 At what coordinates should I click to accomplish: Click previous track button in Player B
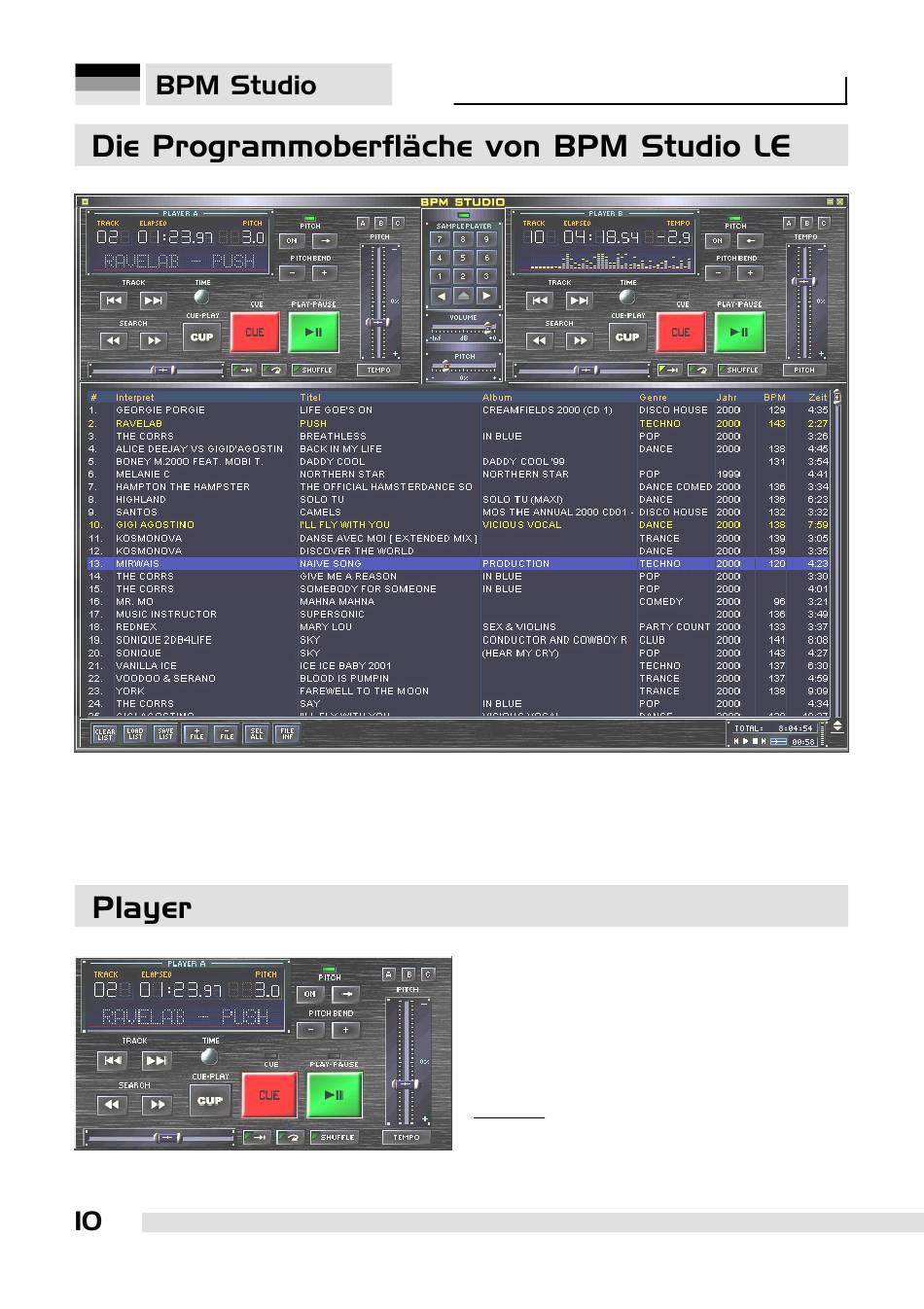tap(540, 301)
